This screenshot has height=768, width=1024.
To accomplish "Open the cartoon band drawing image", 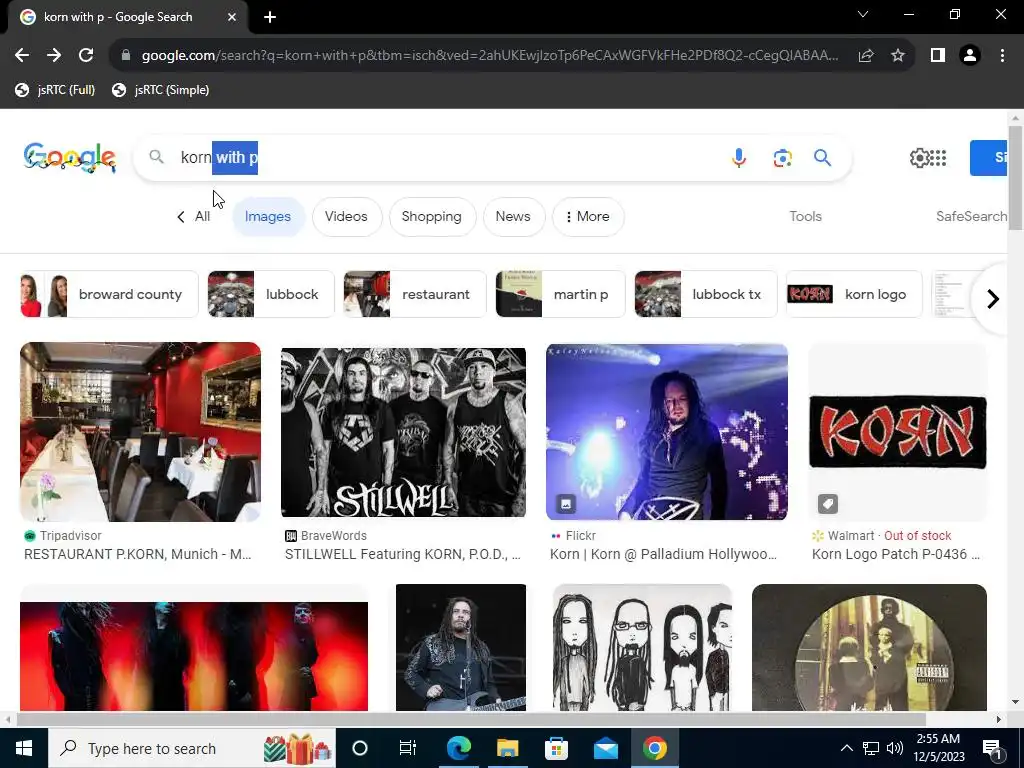I will tap(642, 647).
